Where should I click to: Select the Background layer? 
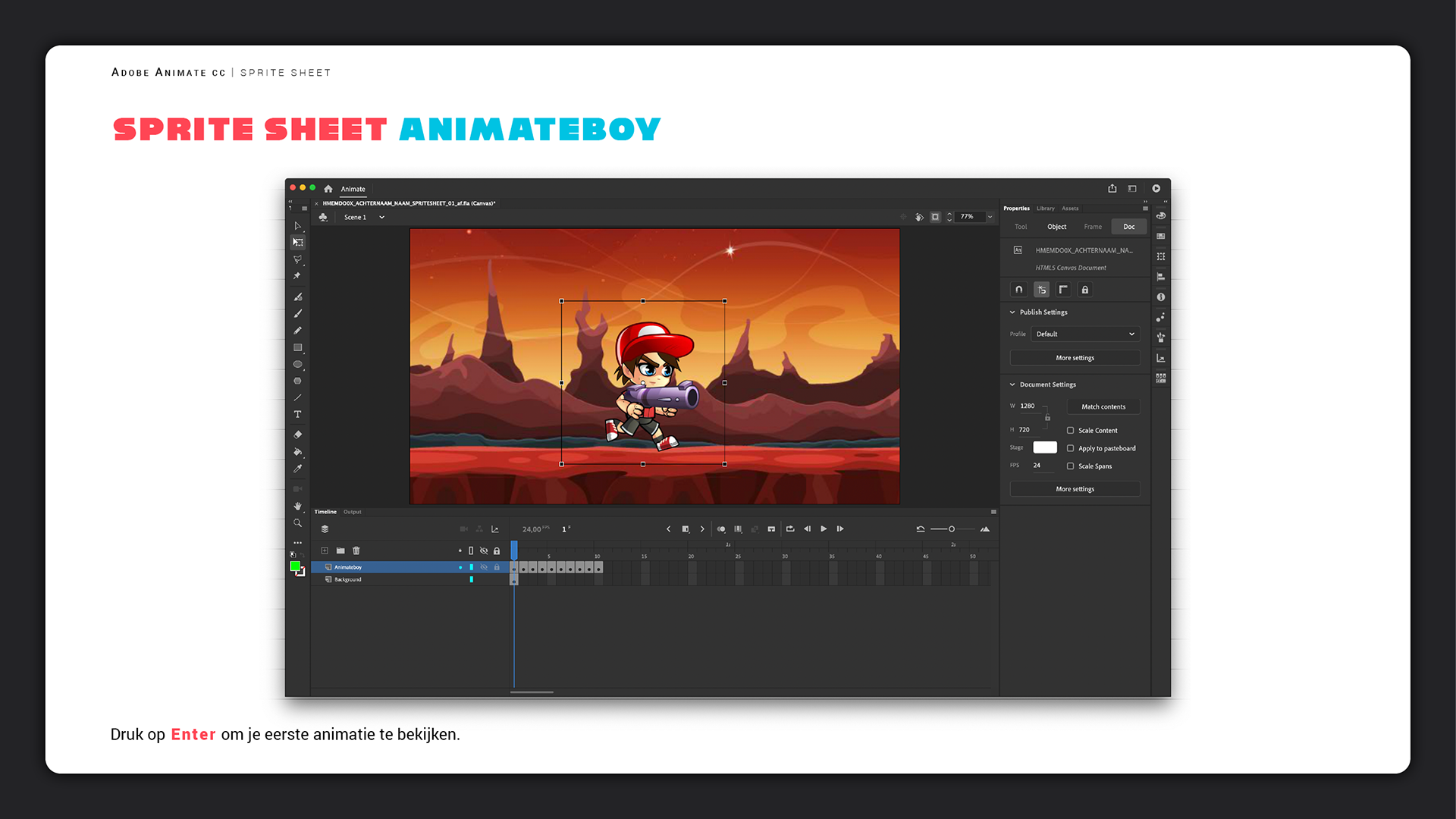point(348,580)
